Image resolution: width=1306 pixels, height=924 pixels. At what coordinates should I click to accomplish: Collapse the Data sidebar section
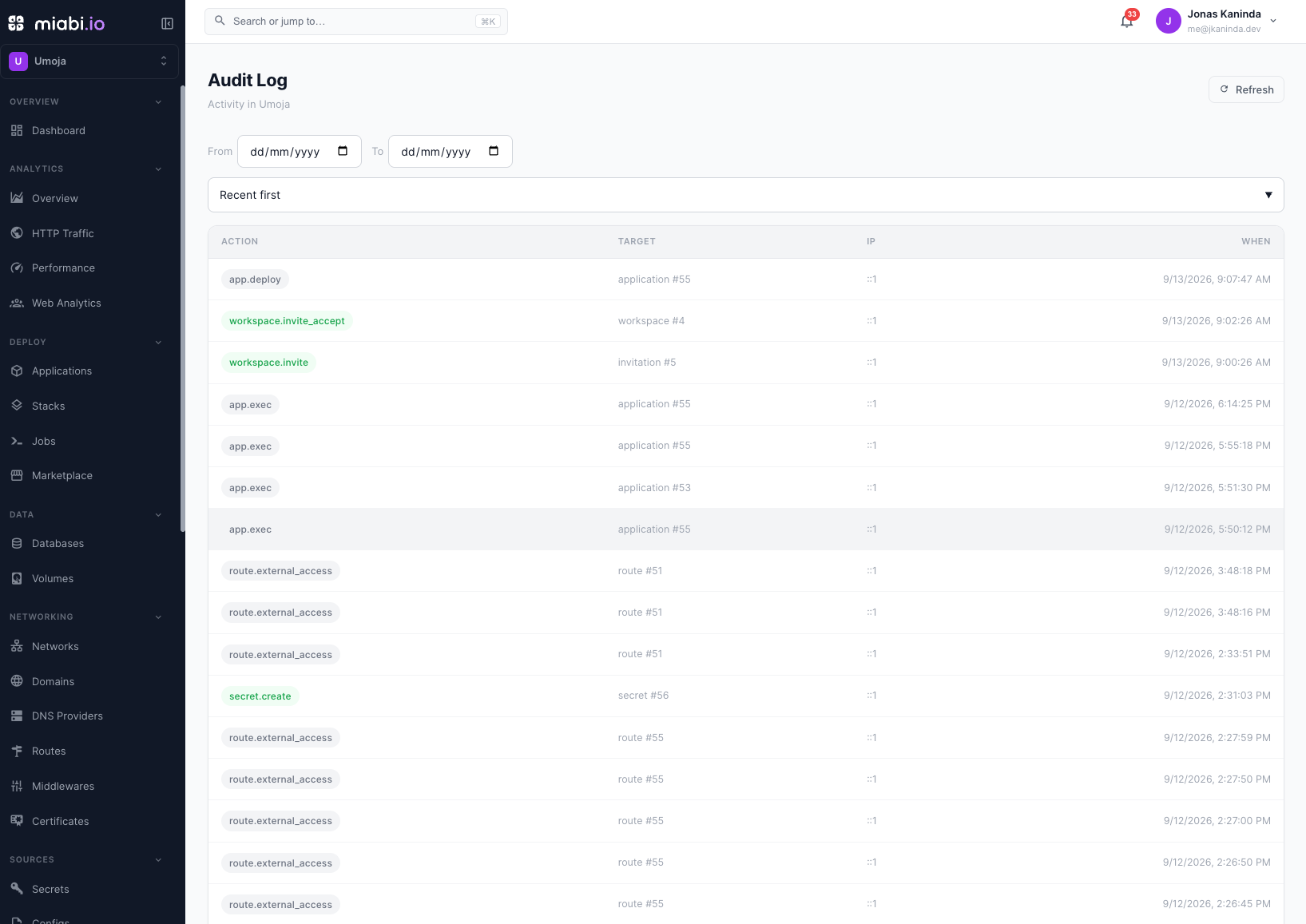[158, 515]
